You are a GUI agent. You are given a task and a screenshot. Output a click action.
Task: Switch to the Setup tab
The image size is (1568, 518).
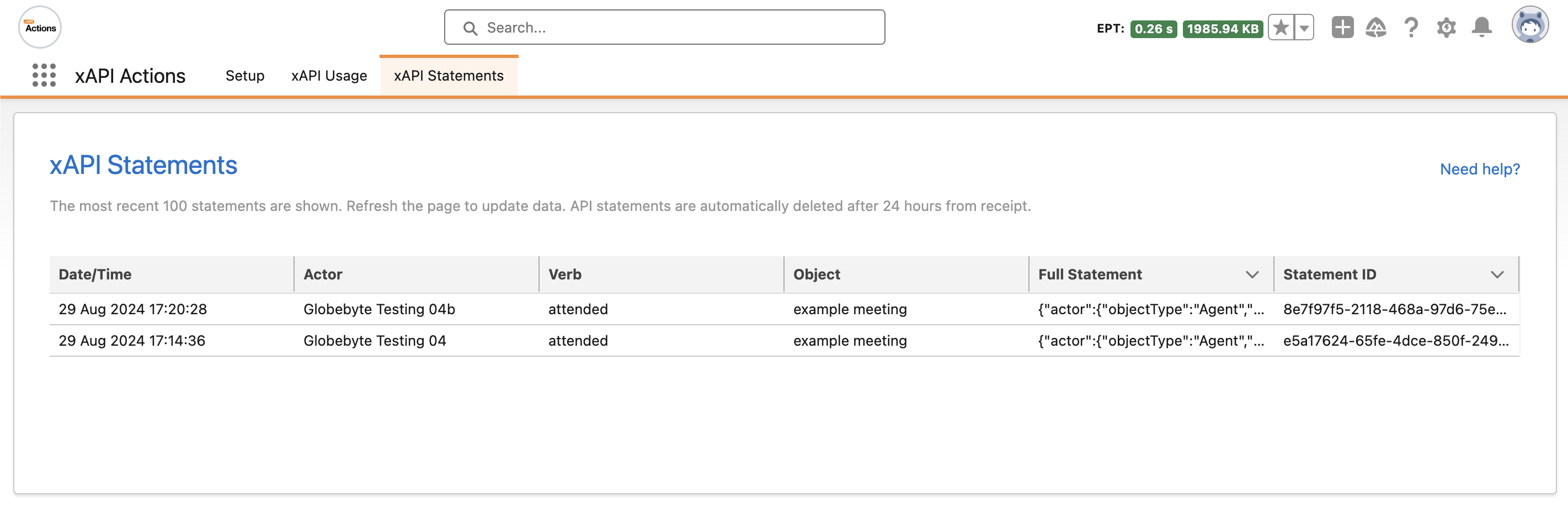tap(245, 76)
